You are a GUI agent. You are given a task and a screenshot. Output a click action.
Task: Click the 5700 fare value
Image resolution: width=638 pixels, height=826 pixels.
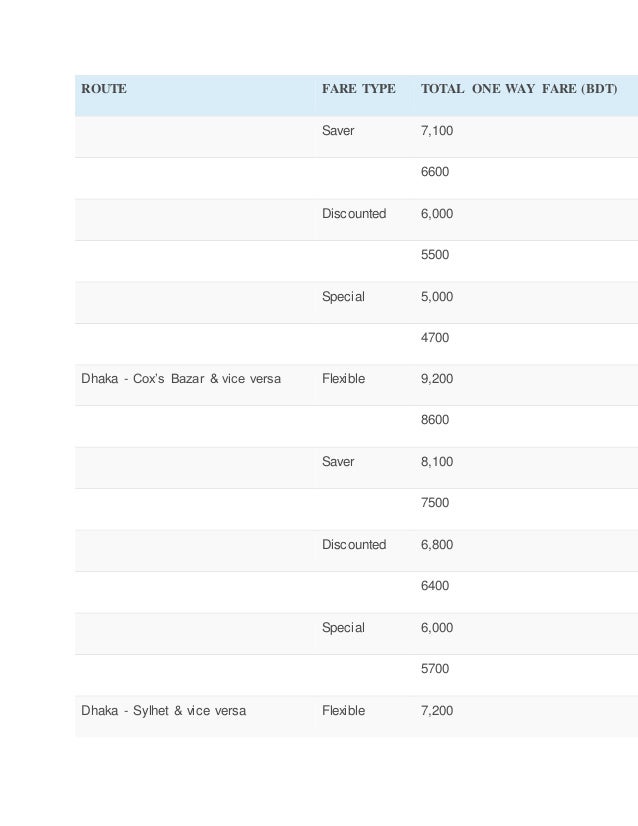coord(435,668)
